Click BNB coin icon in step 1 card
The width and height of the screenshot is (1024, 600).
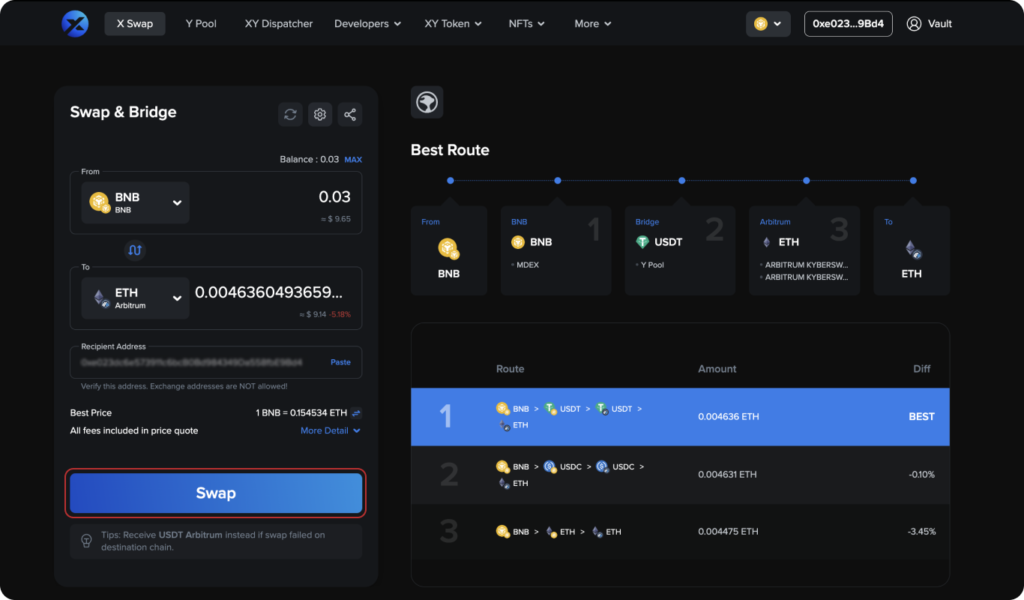518,242
